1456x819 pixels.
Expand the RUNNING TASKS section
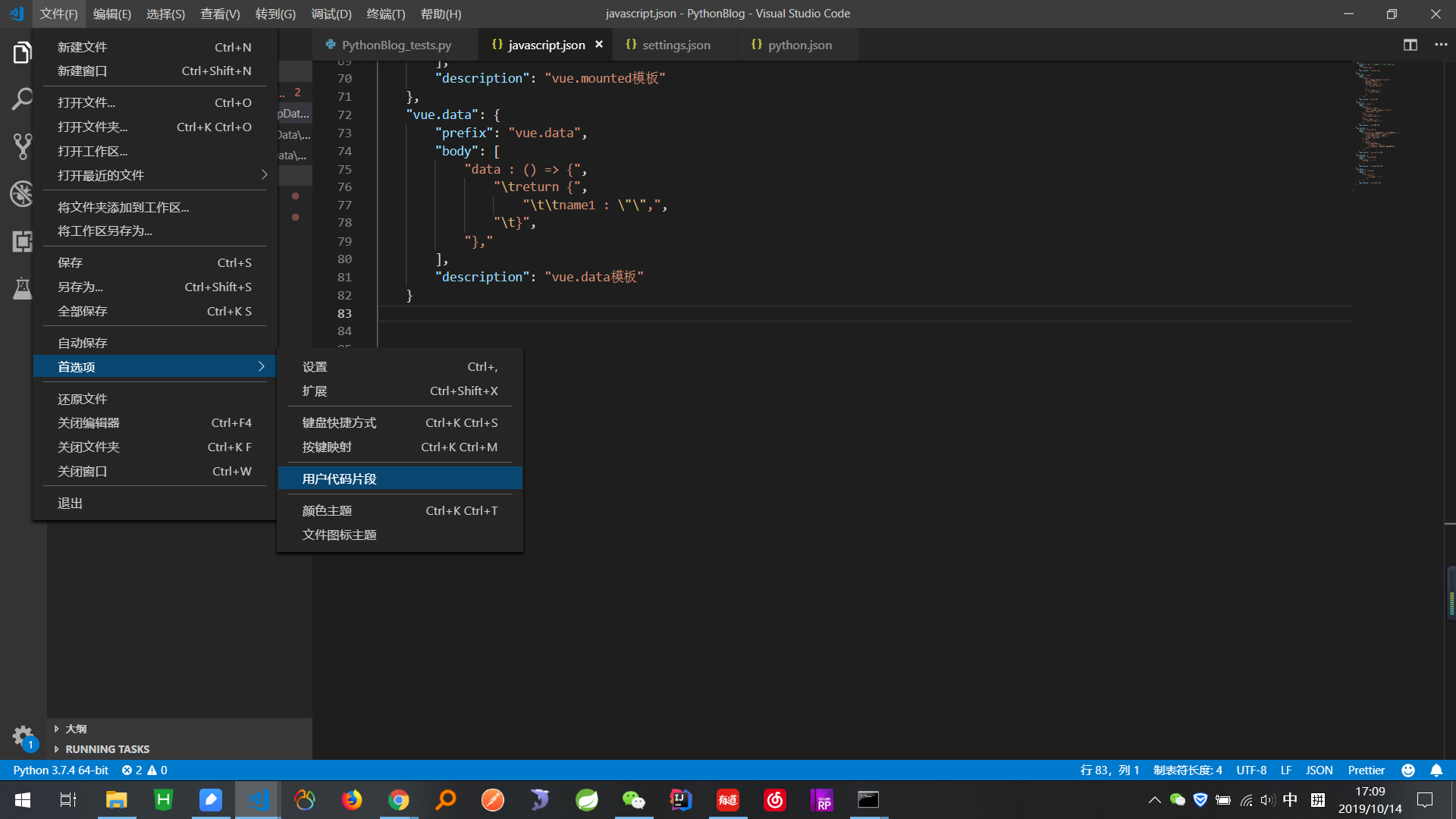click(107, 749)
